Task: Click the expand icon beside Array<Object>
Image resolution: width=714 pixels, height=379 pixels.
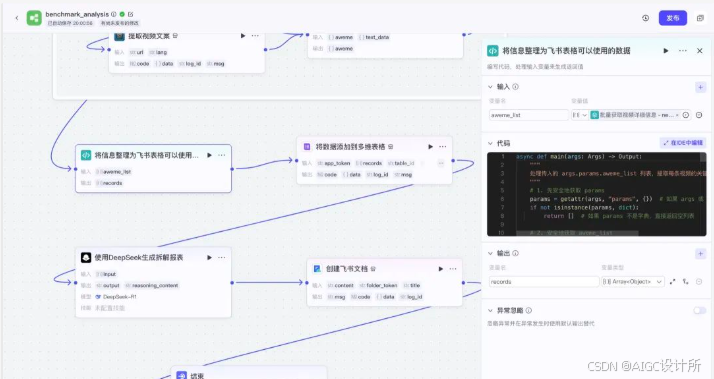Action: click(x=673, y=282)
